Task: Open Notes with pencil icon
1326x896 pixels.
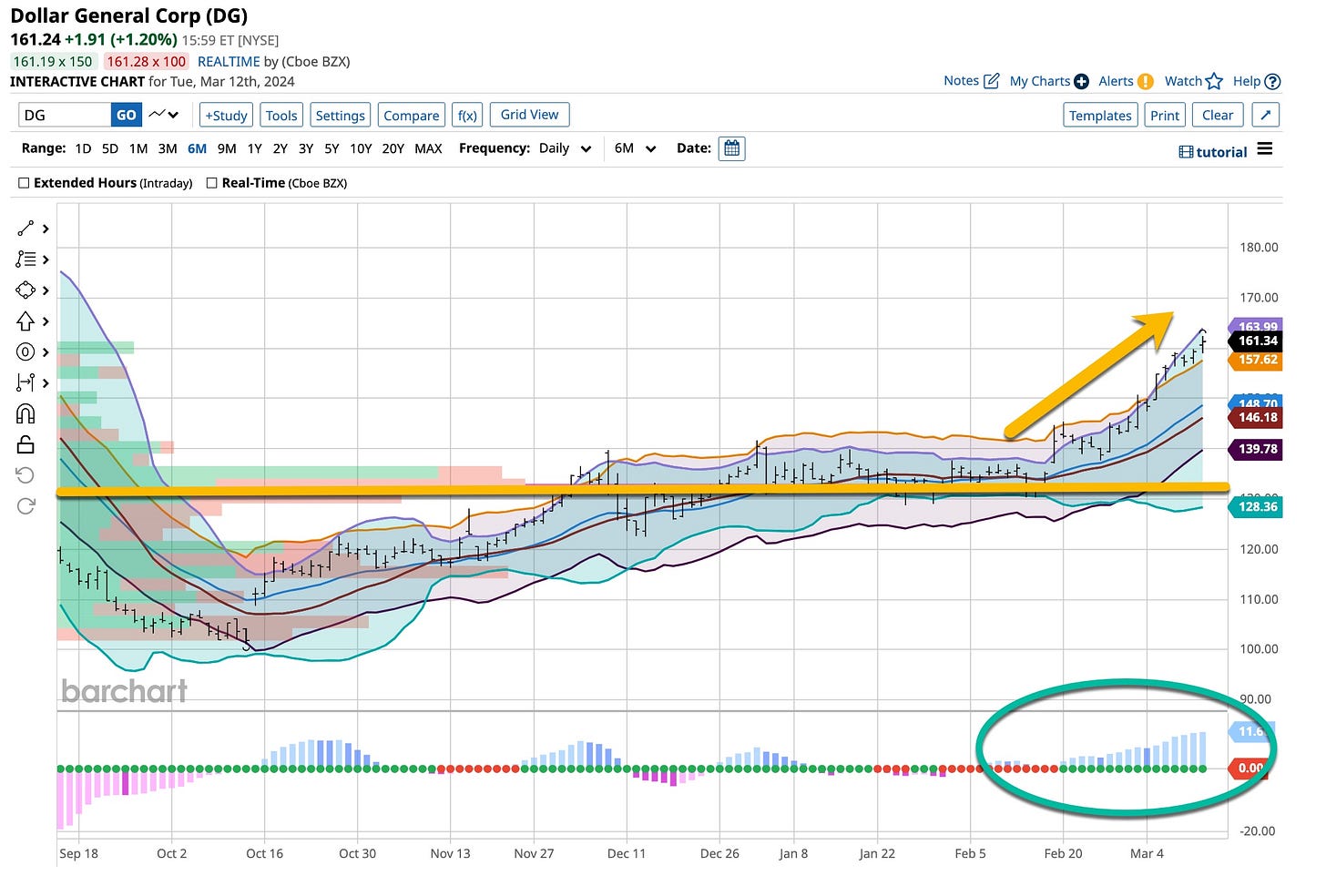Action: click(972, 81)
